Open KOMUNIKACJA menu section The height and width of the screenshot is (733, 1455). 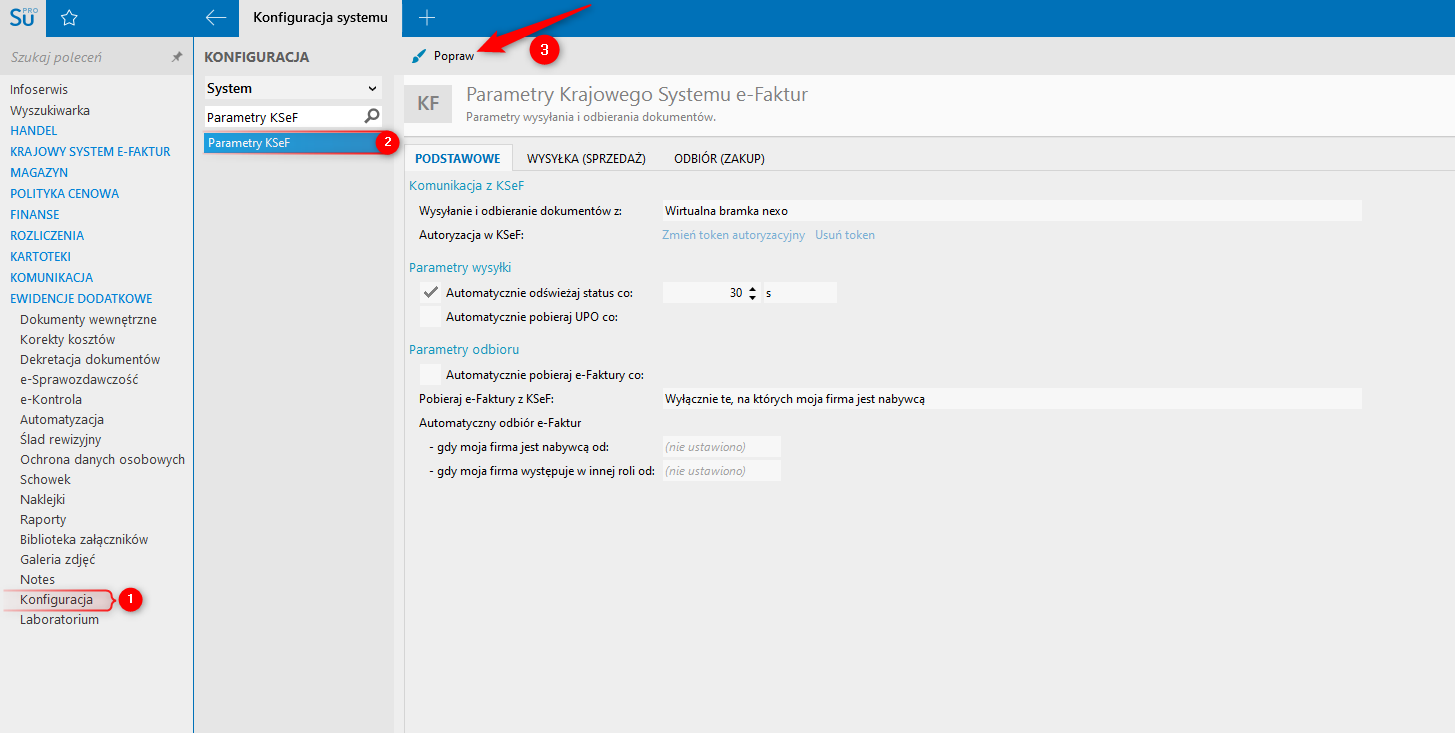coord(51,278)
